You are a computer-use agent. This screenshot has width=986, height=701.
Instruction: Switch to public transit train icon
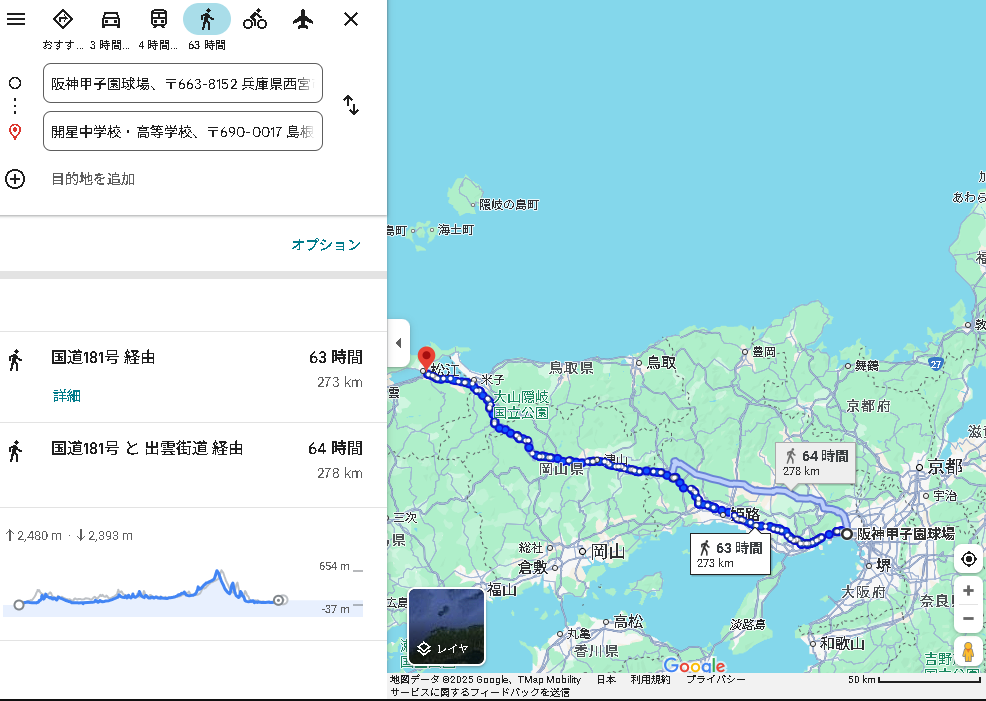[x=158, y=19]
